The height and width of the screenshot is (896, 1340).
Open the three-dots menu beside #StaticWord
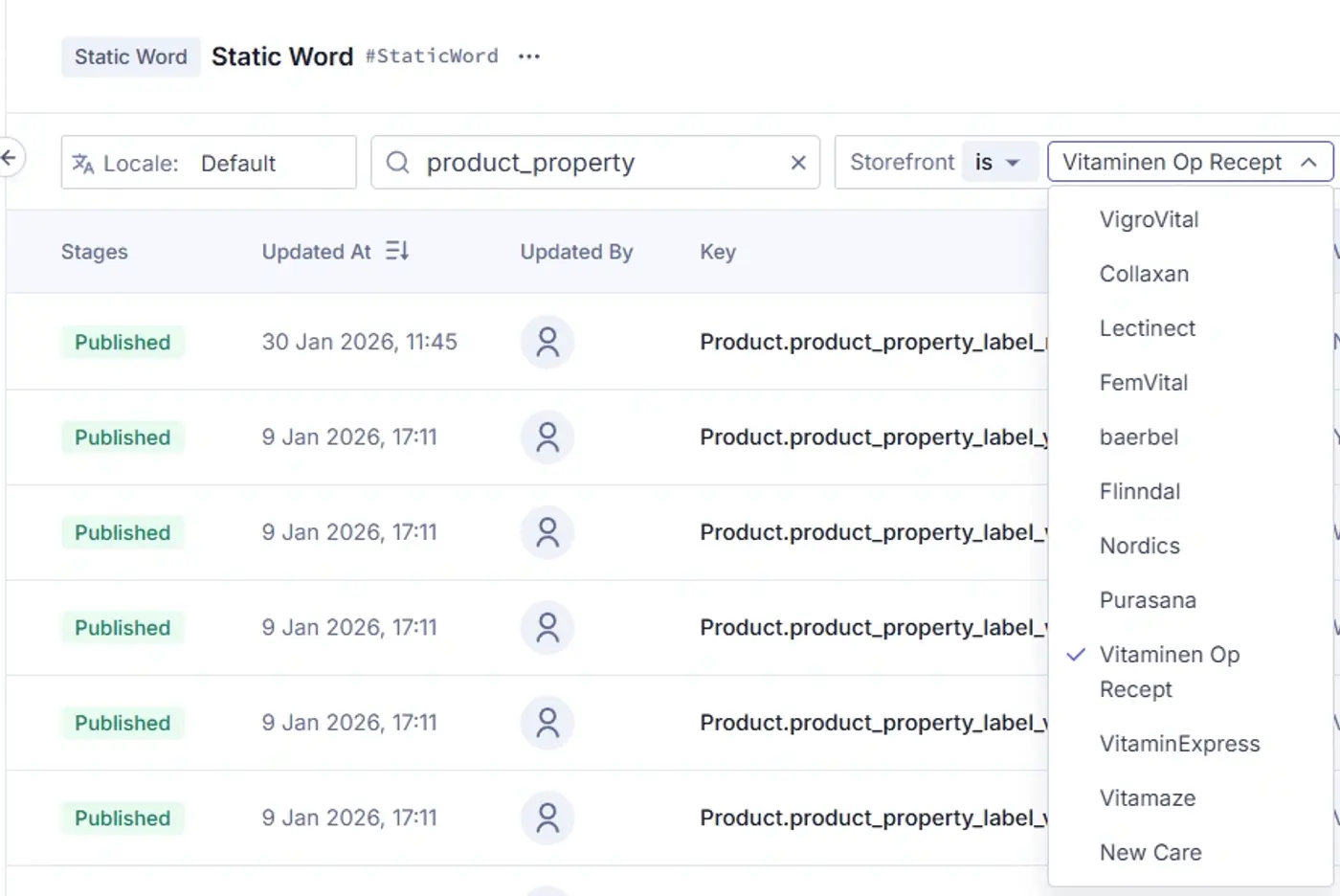[x=529, y=56]
